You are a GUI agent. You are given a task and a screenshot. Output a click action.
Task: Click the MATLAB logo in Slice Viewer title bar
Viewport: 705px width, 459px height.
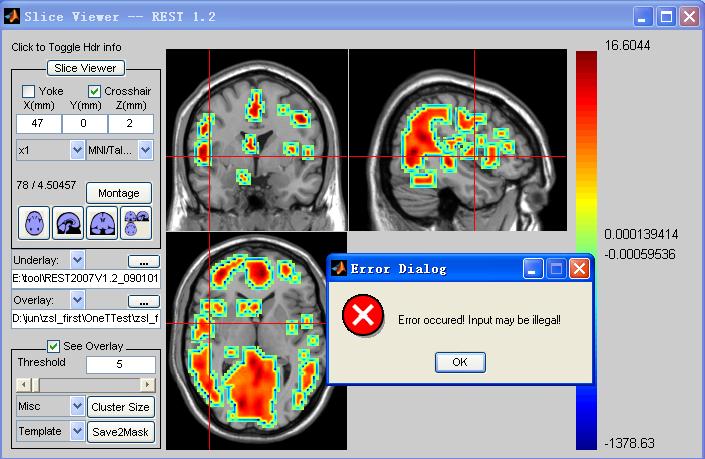(12, 17)
